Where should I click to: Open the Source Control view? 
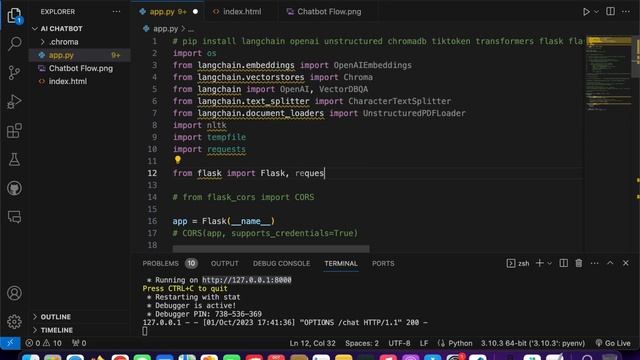pyautogui.click(x=14, y=73)
